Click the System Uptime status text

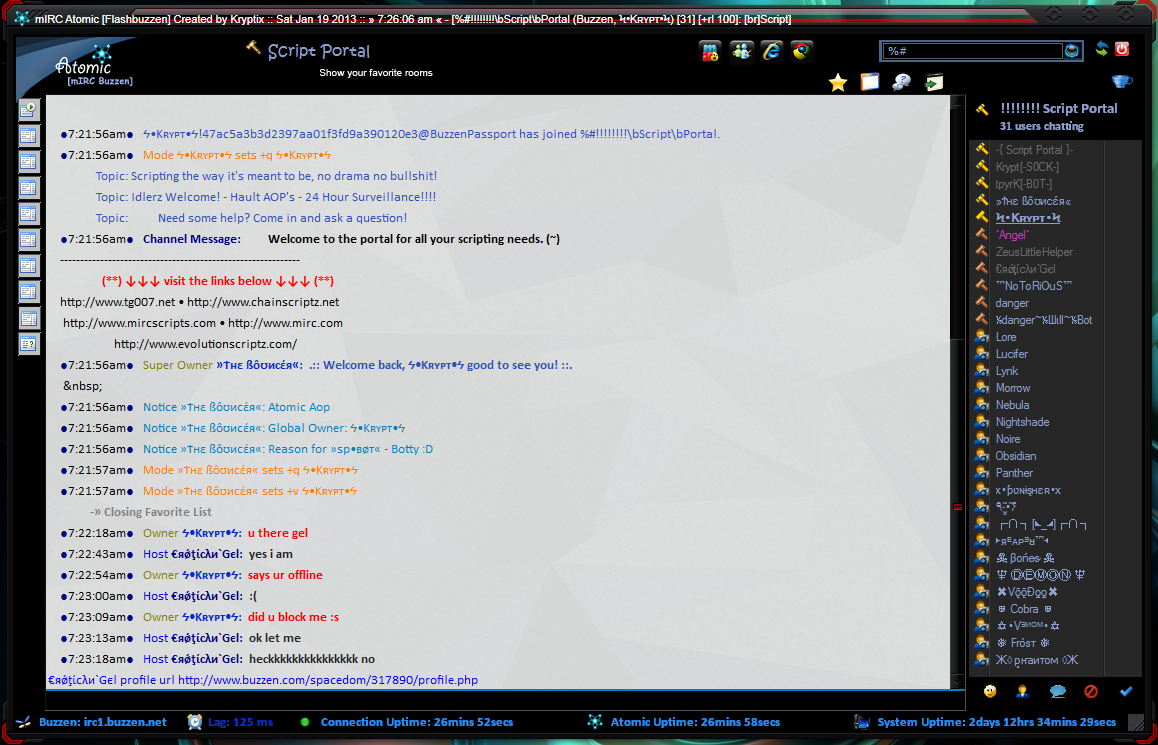pos(996,722)
